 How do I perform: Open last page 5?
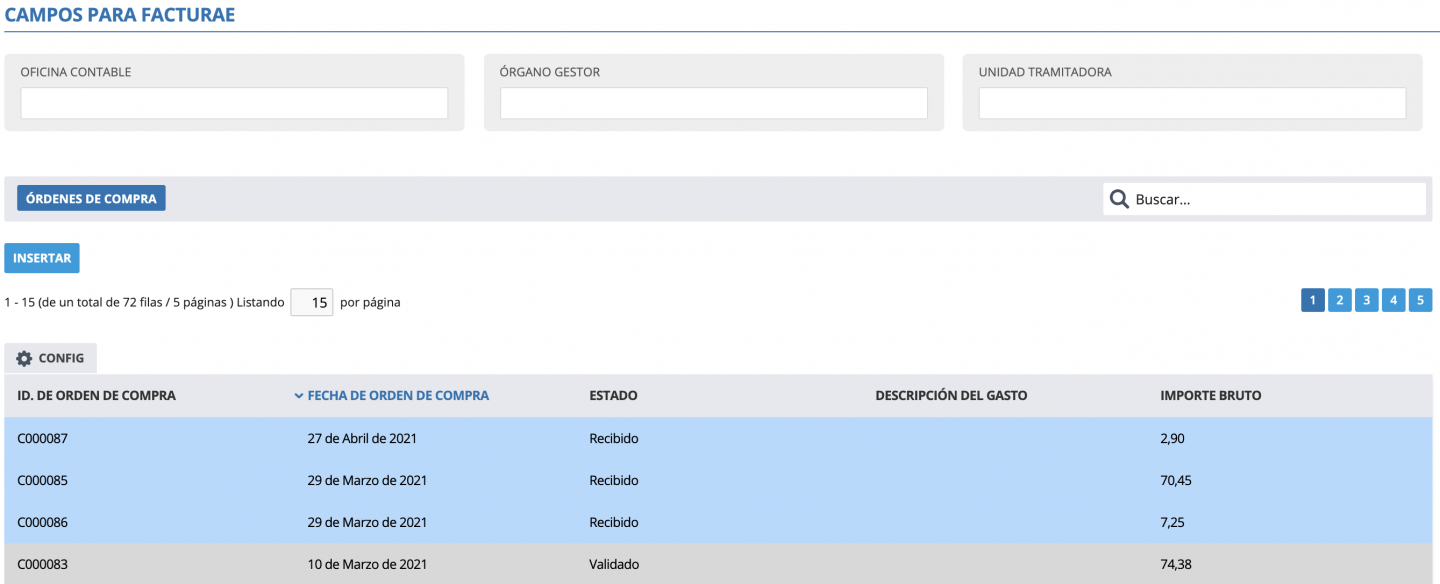point(1420,300)
